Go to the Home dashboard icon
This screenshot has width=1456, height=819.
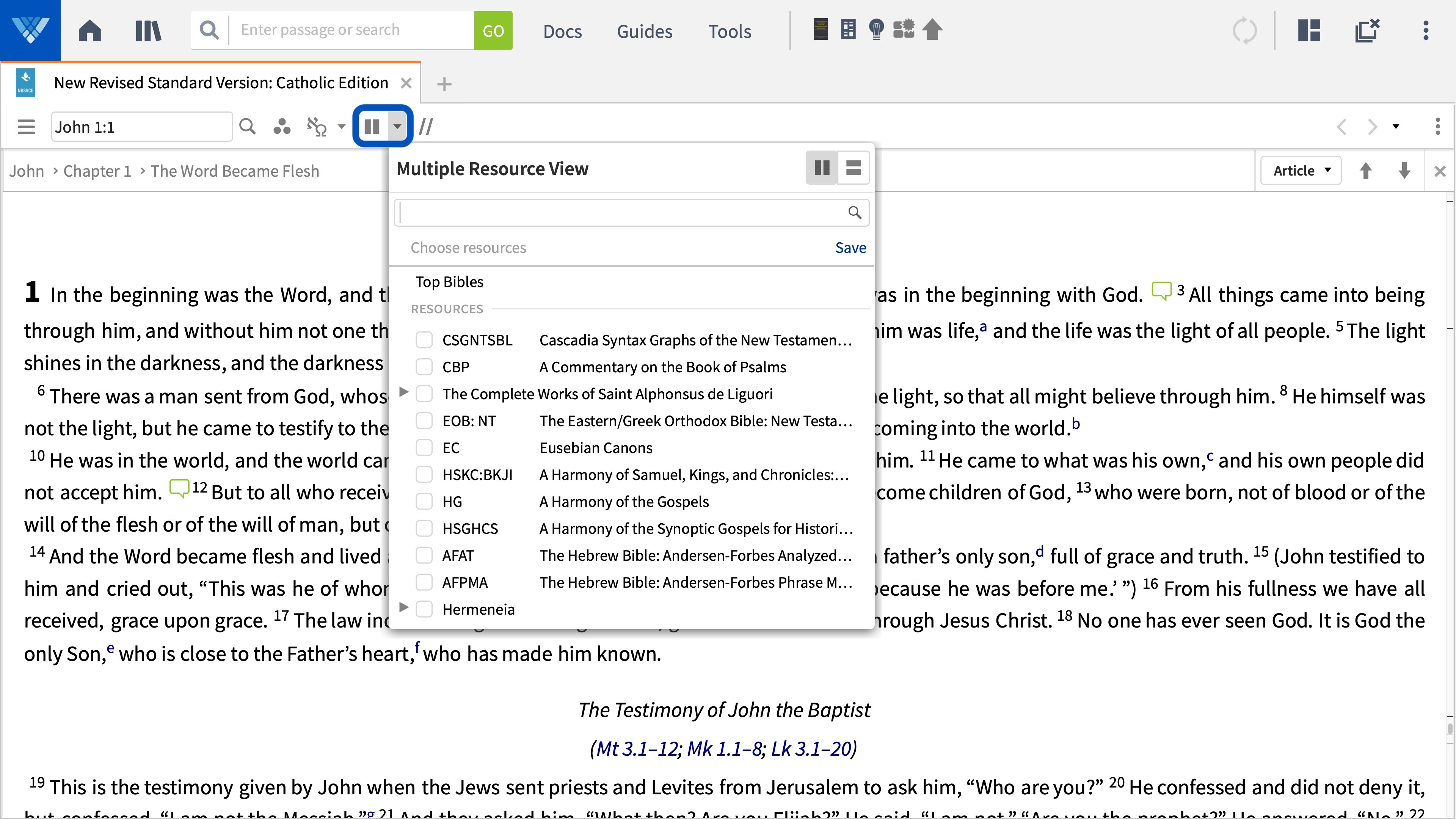pyautogui.click(x=90, y=30)
